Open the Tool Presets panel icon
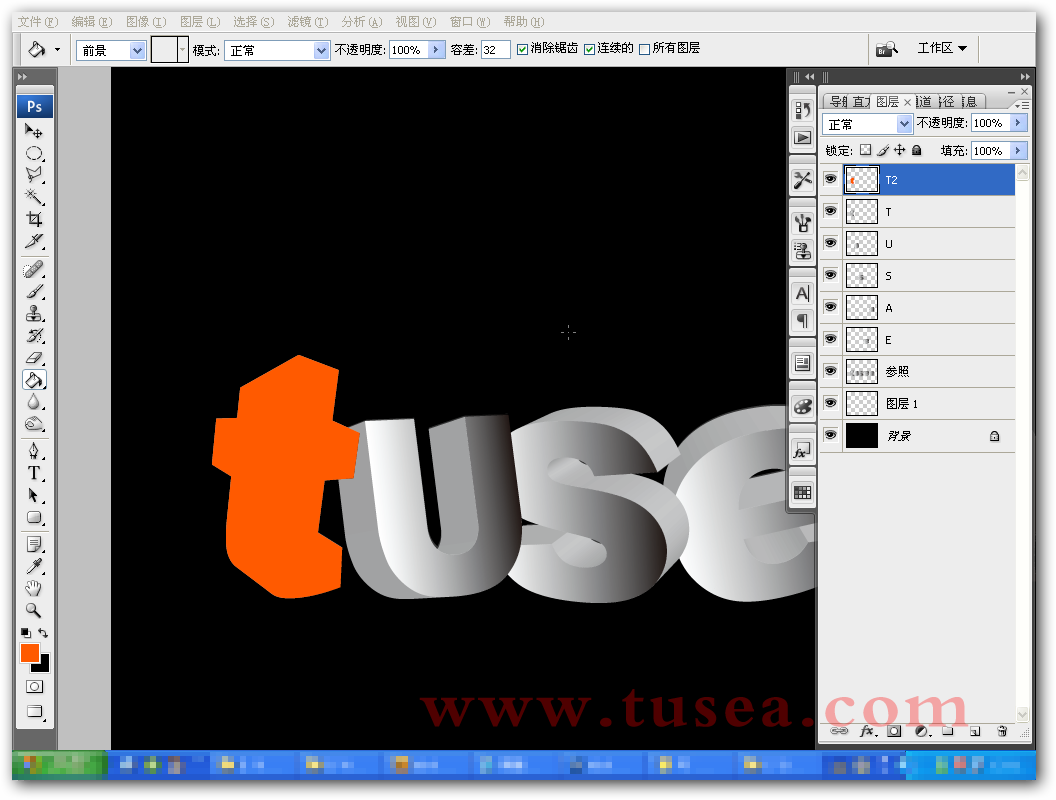Image resolution: width=1056 pixels, height=800 pixels. [802, 180]
